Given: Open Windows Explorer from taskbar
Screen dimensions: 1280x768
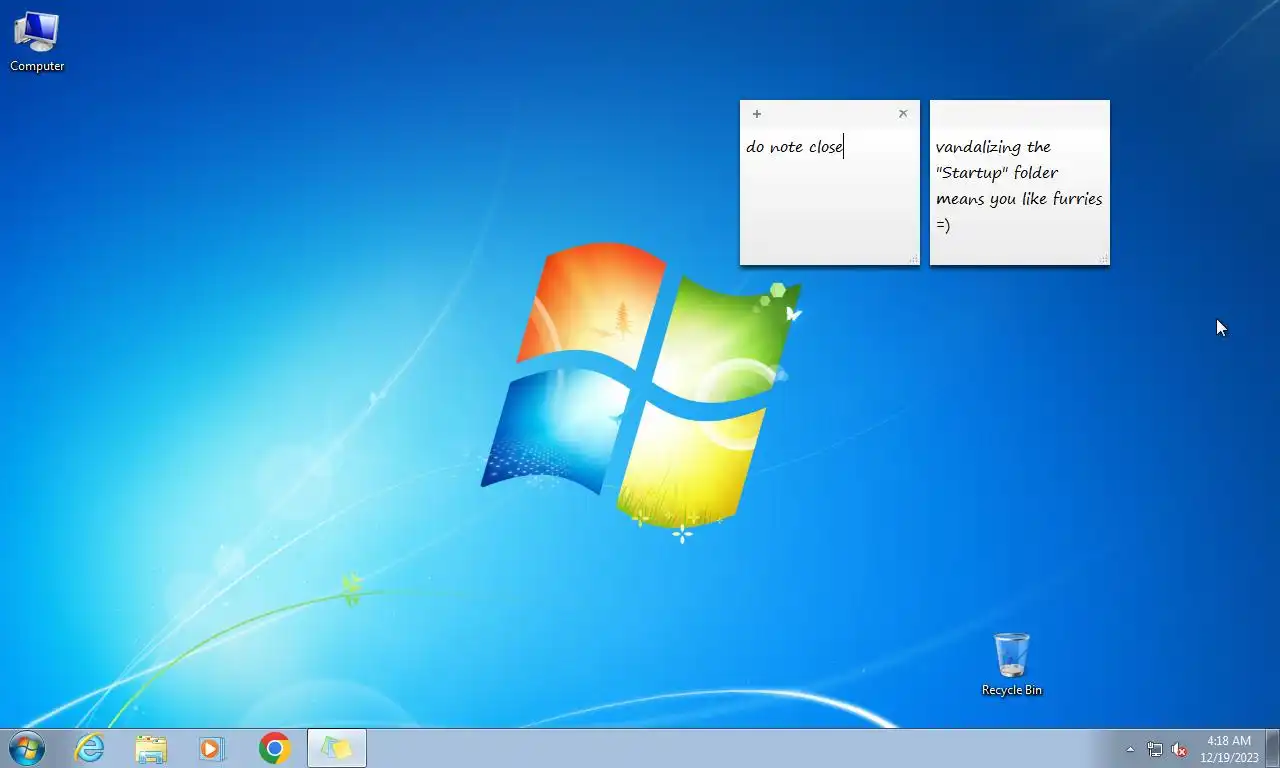Looking at the screenshot, I should (x=151, y=748).
